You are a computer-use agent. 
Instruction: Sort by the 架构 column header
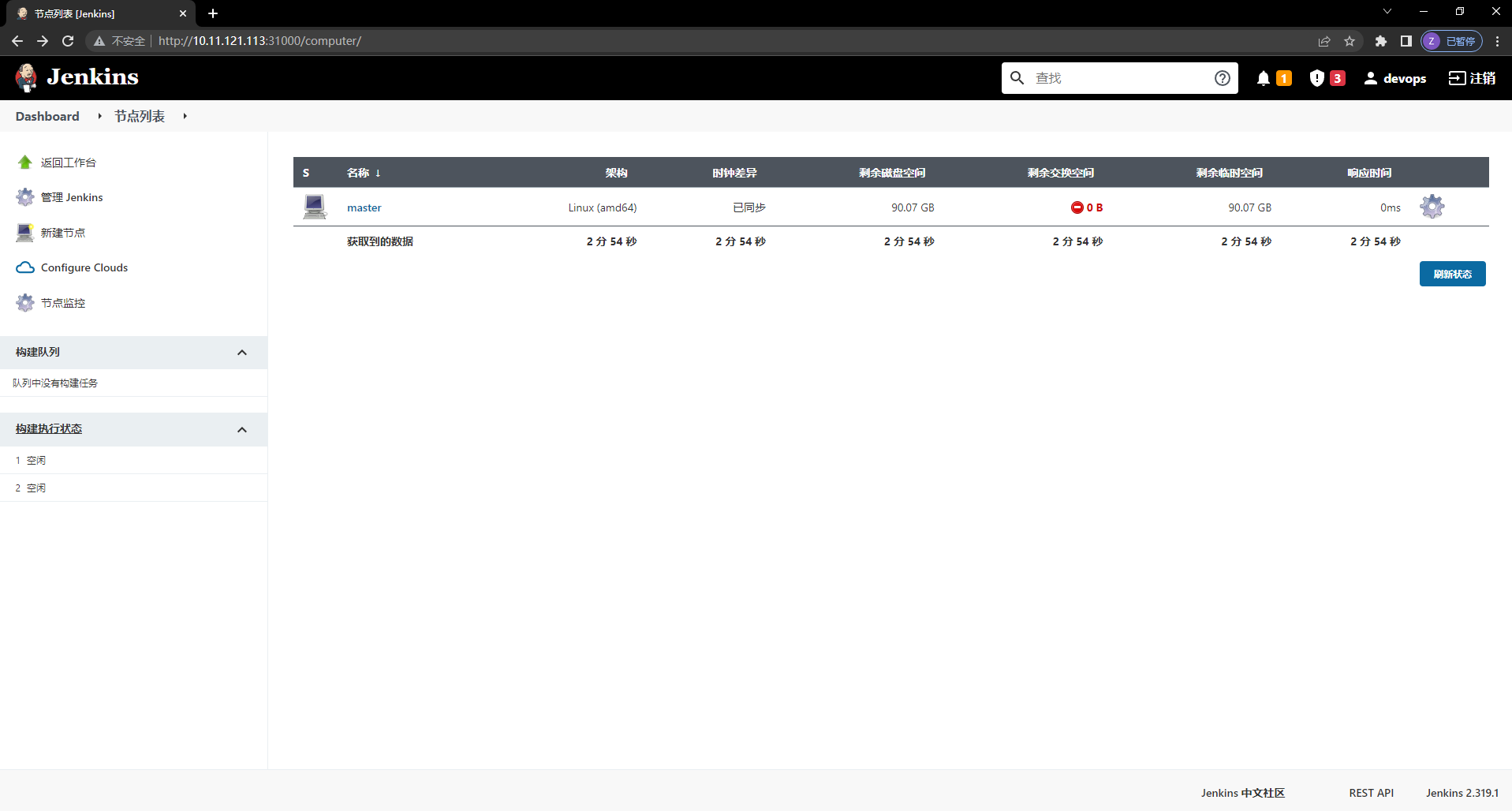[x=616, y=173]
